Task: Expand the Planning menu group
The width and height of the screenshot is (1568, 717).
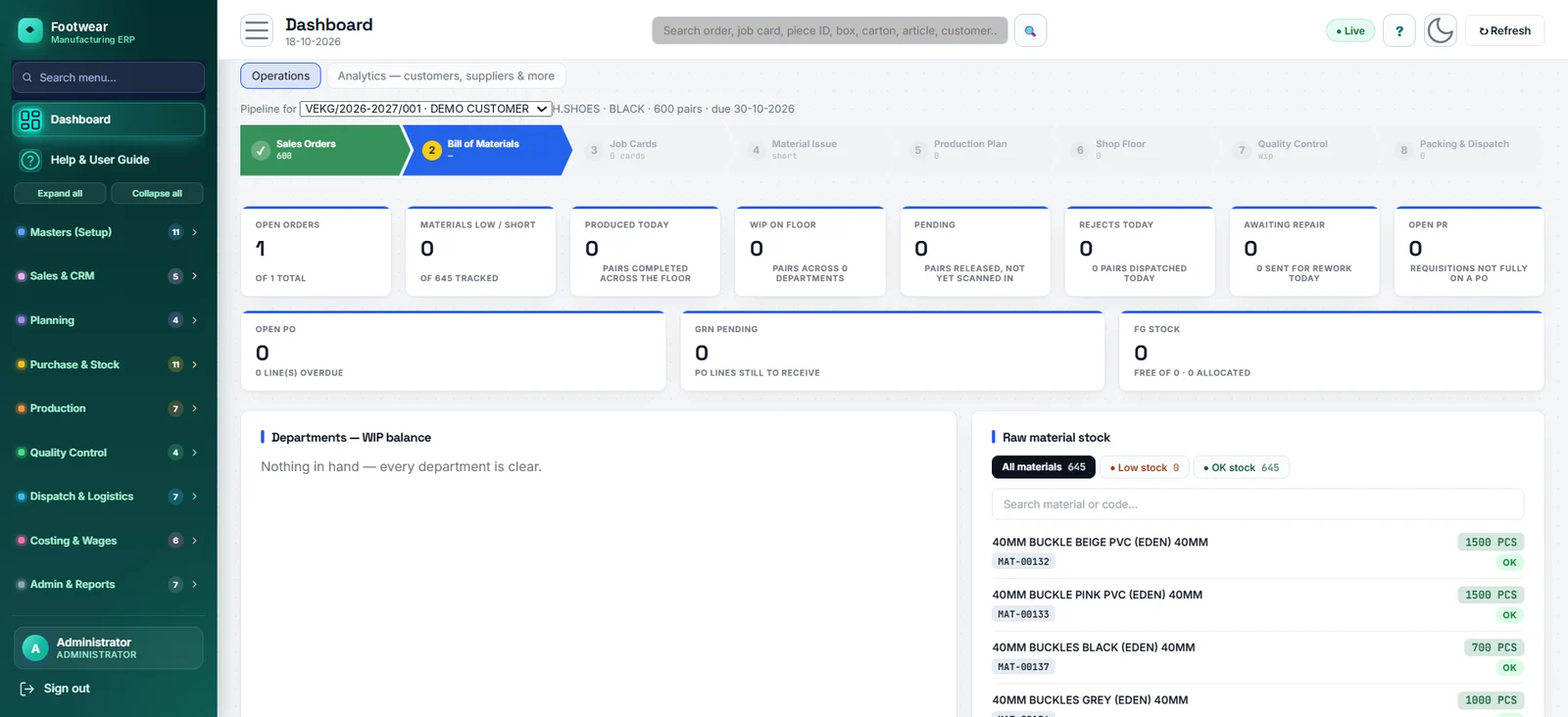Action: [108, 320]
